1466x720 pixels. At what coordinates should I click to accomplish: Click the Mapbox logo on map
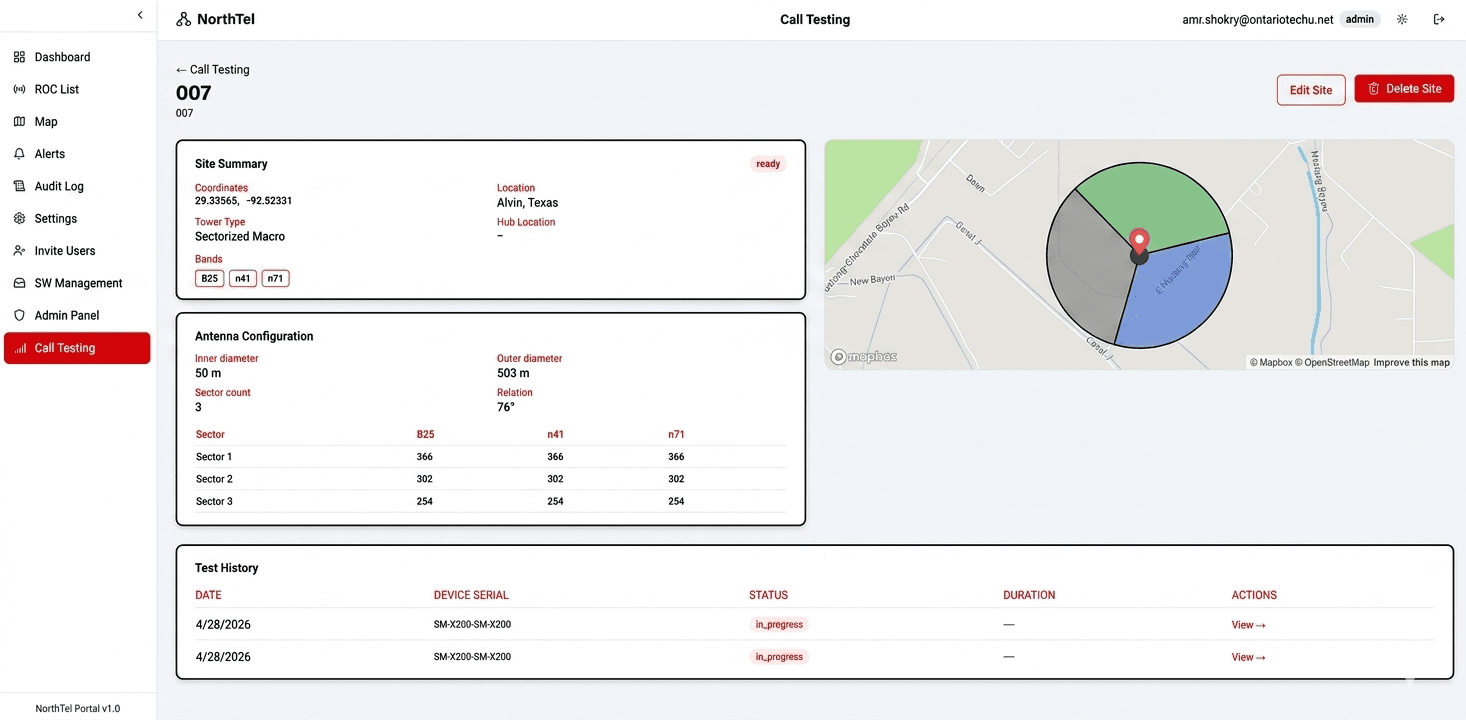pos(864,357)
